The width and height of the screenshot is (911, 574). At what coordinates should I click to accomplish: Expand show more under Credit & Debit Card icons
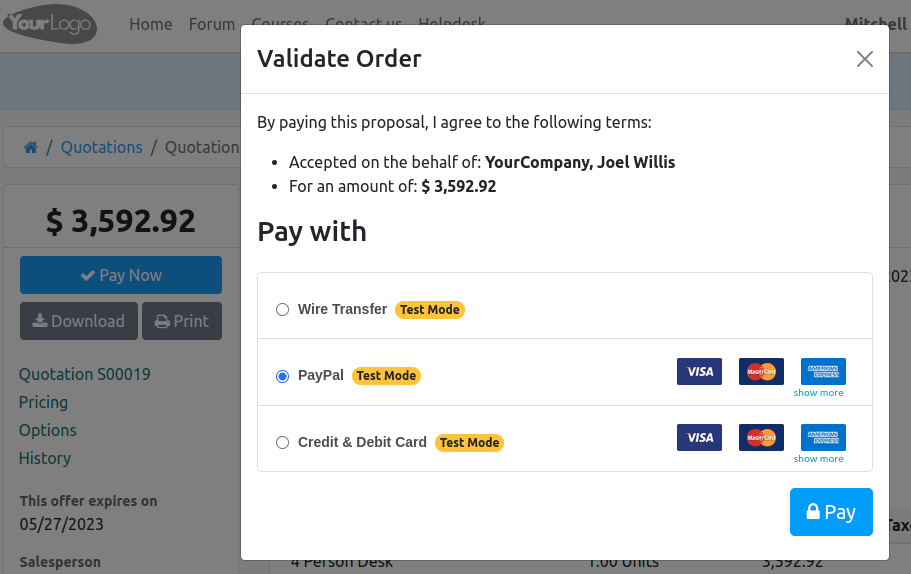818,459
